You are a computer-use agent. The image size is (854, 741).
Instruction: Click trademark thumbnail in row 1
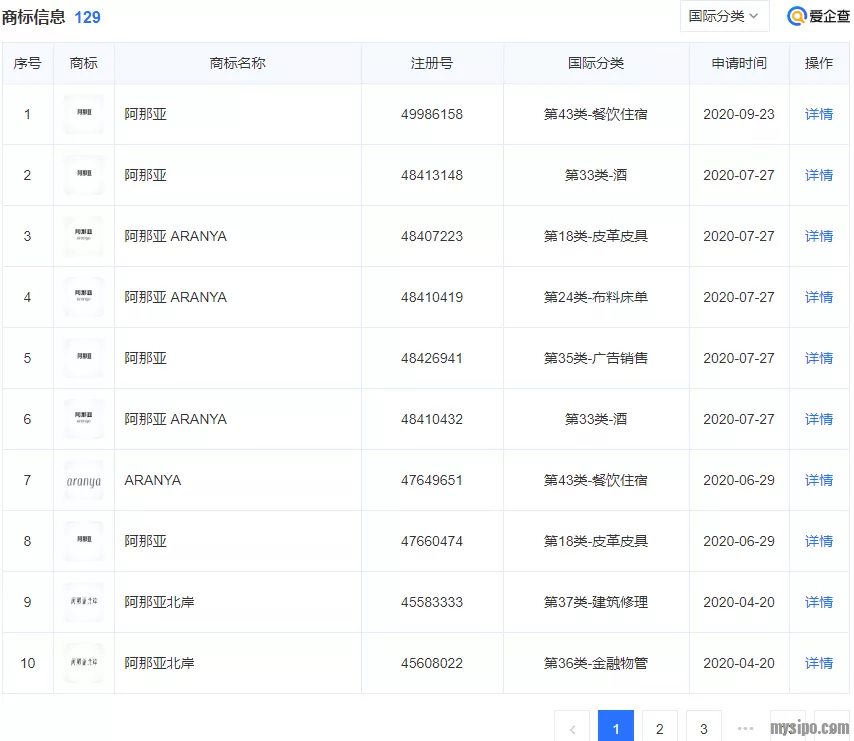(x=84, y=114)
